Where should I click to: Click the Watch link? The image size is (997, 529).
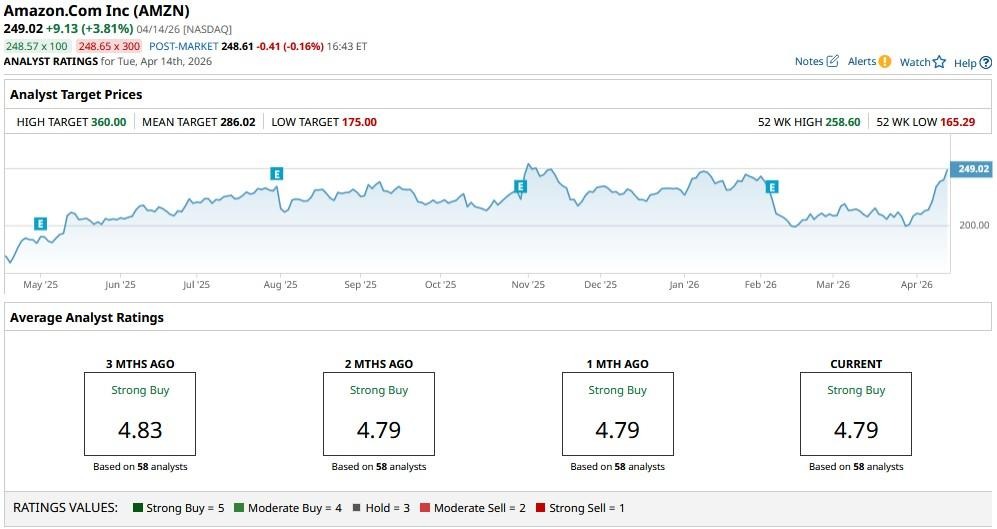pyautogui.click(x=915, y=62)
